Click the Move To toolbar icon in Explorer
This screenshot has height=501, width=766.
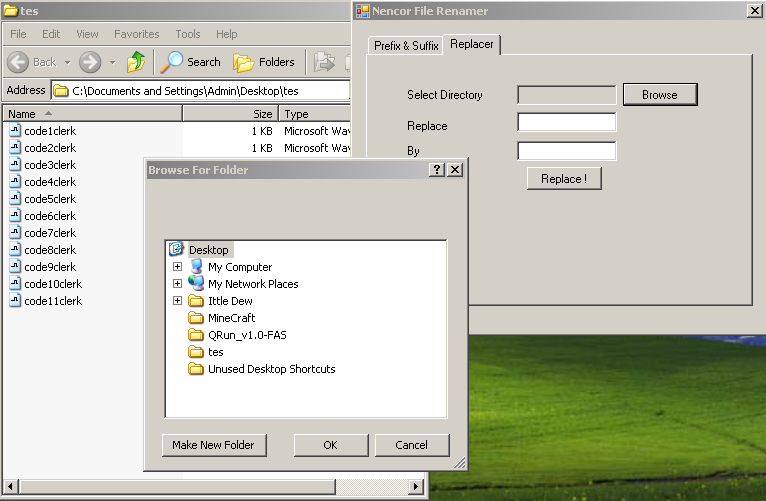(x=324, y=62)
